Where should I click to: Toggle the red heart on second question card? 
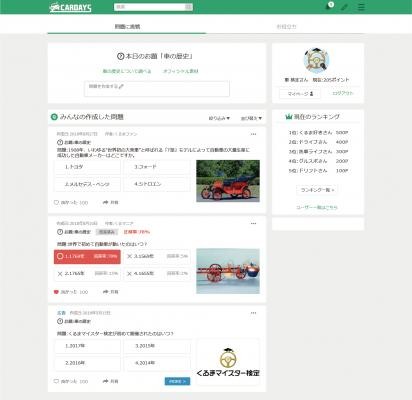click(56, 292)
